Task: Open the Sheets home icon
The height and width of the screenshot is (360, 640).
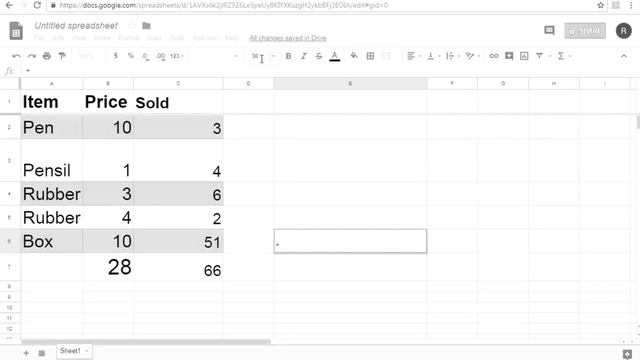Action: 16,31
